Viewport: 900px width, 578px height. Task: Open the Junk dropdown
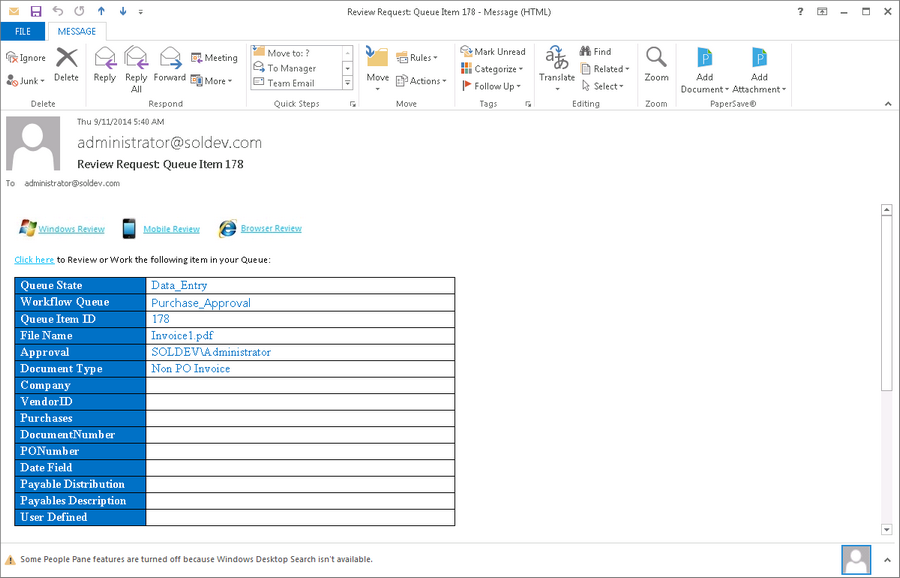tap(25, 81)
